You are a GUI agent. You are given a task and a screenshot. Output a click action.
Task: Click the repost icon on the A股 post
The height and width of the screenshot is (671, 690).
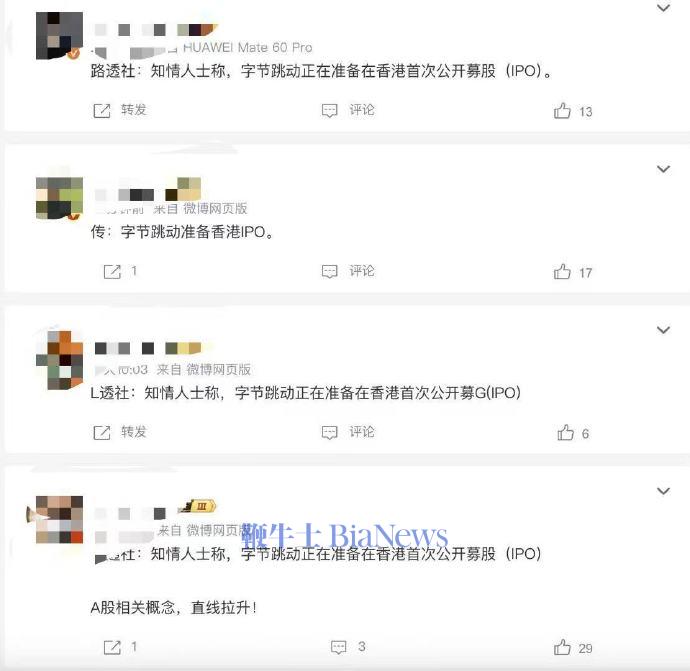112,647
